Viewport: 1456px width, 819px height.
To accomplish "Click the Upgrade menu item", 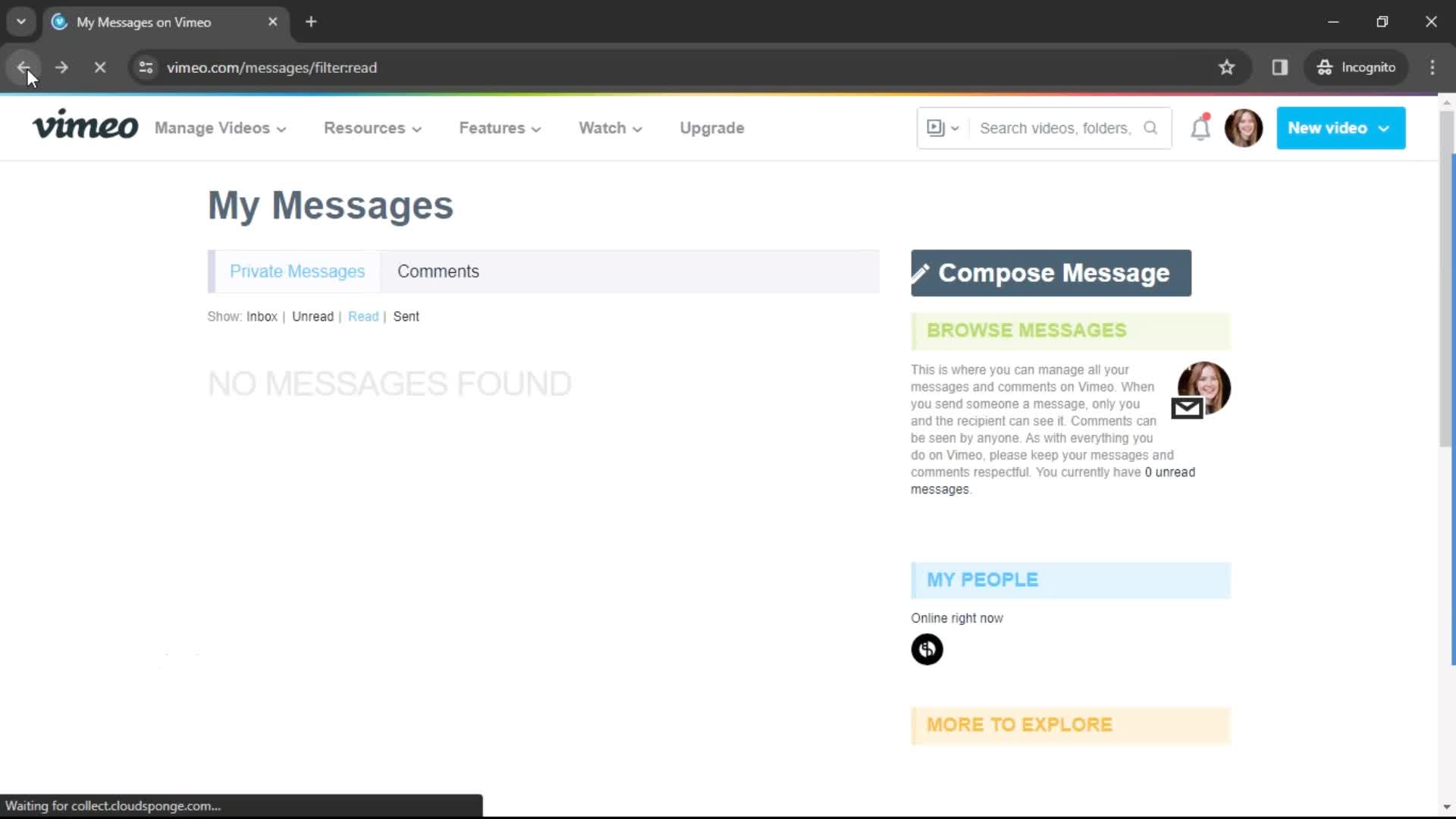I will point(712,128).
